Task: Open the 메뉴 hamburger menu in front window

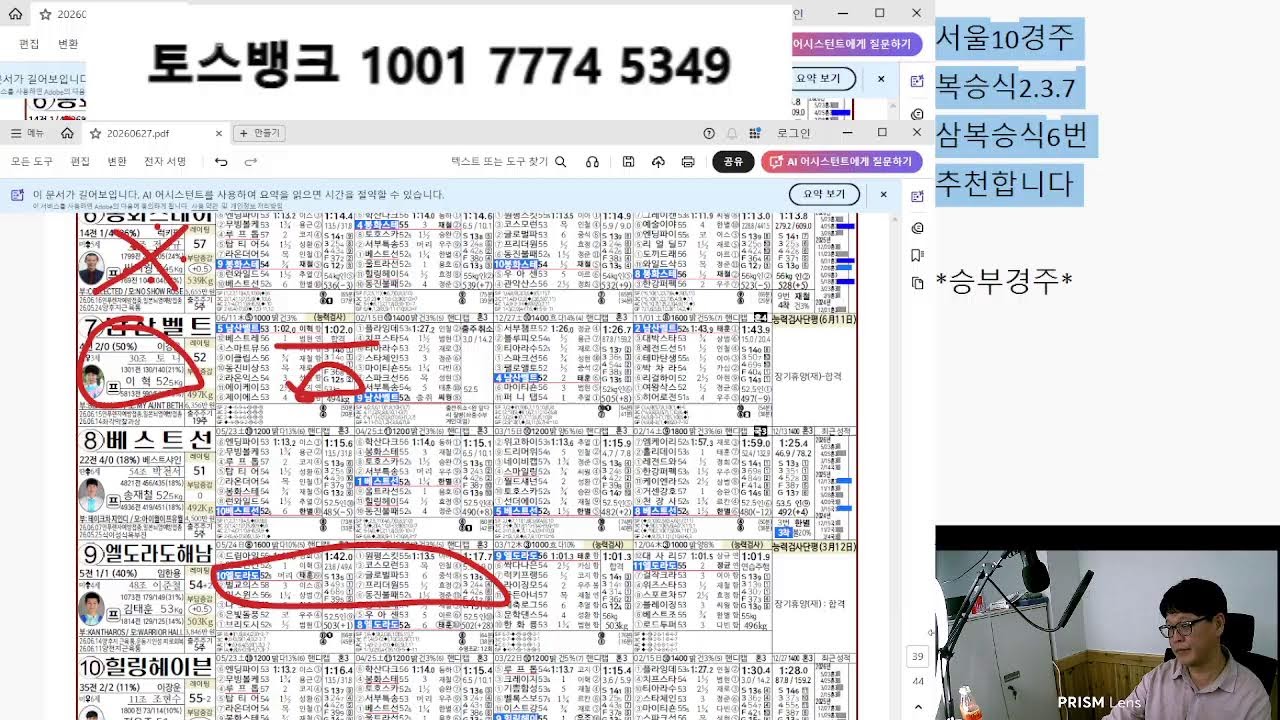Action: (27, 133)
